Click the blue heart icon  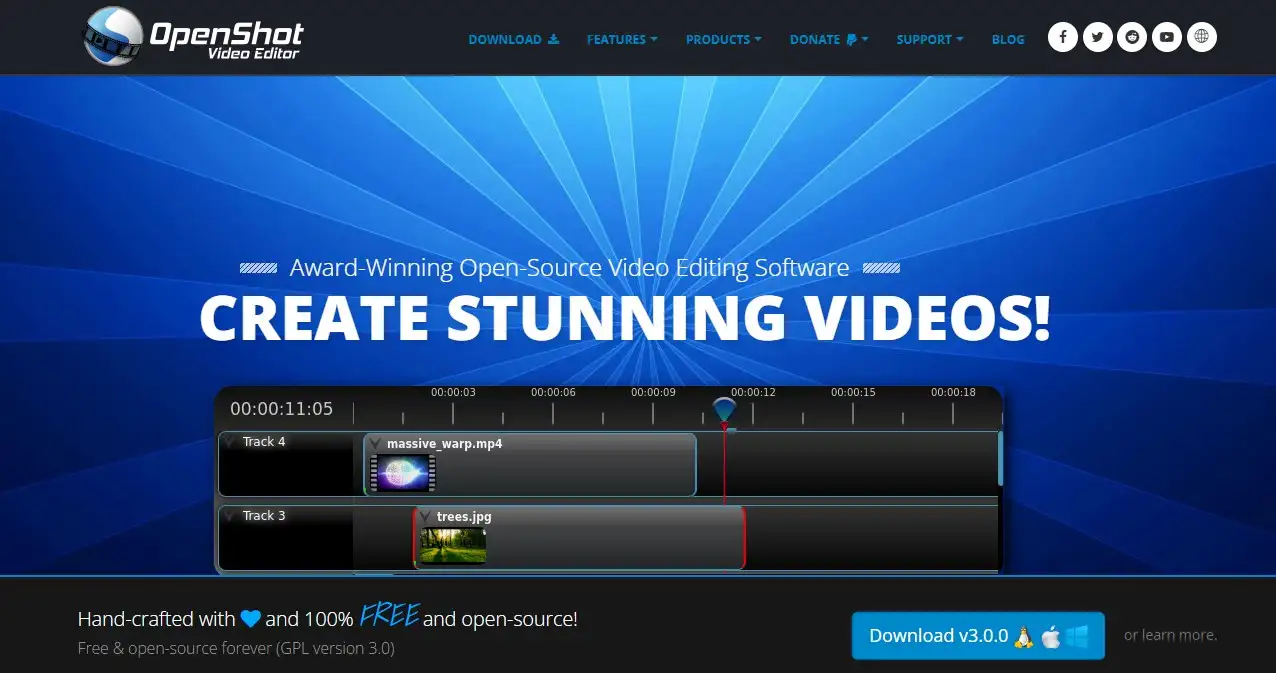point(250,619)
